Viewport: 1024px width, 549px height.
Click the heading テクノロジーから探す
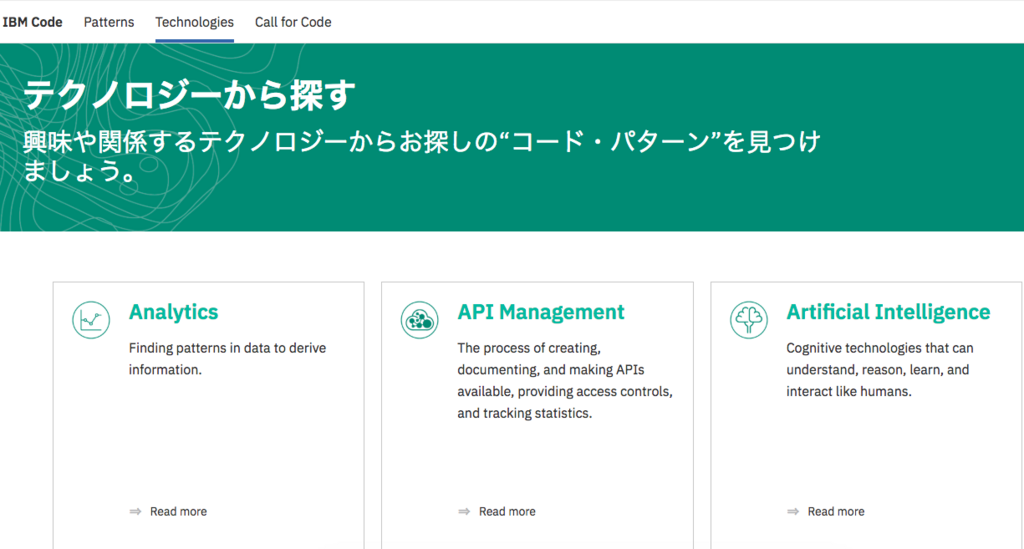189,95
